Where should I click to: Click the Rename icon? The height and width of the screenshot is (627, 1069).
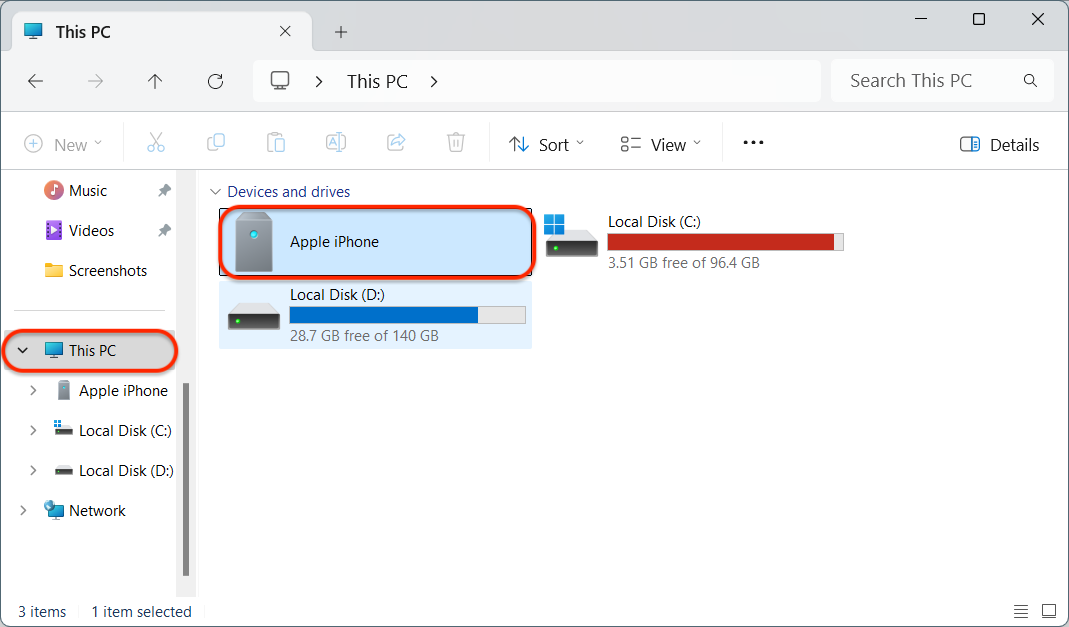tap(336, 143)
